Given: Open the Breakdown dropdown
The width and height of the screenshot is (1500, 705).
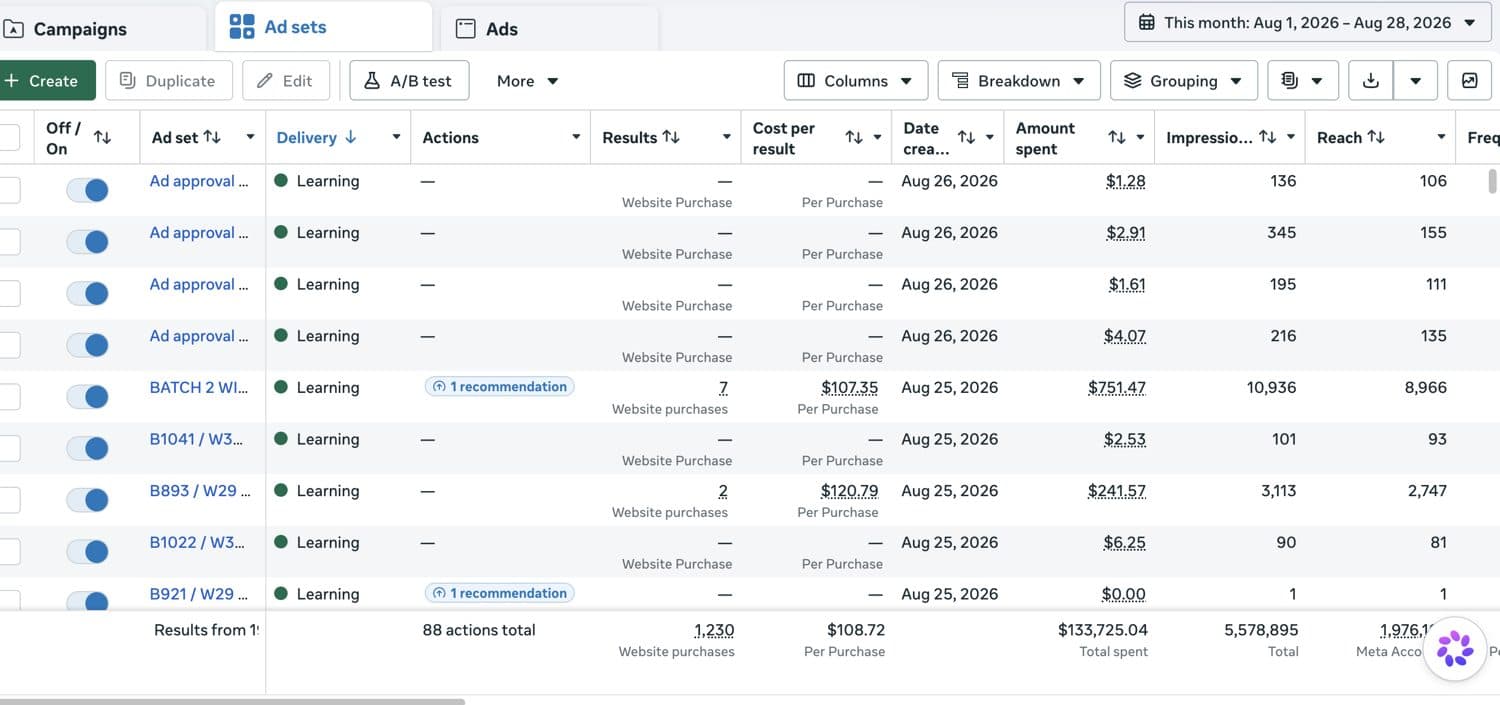Looking at the screenshot, I should [1018, 81].
